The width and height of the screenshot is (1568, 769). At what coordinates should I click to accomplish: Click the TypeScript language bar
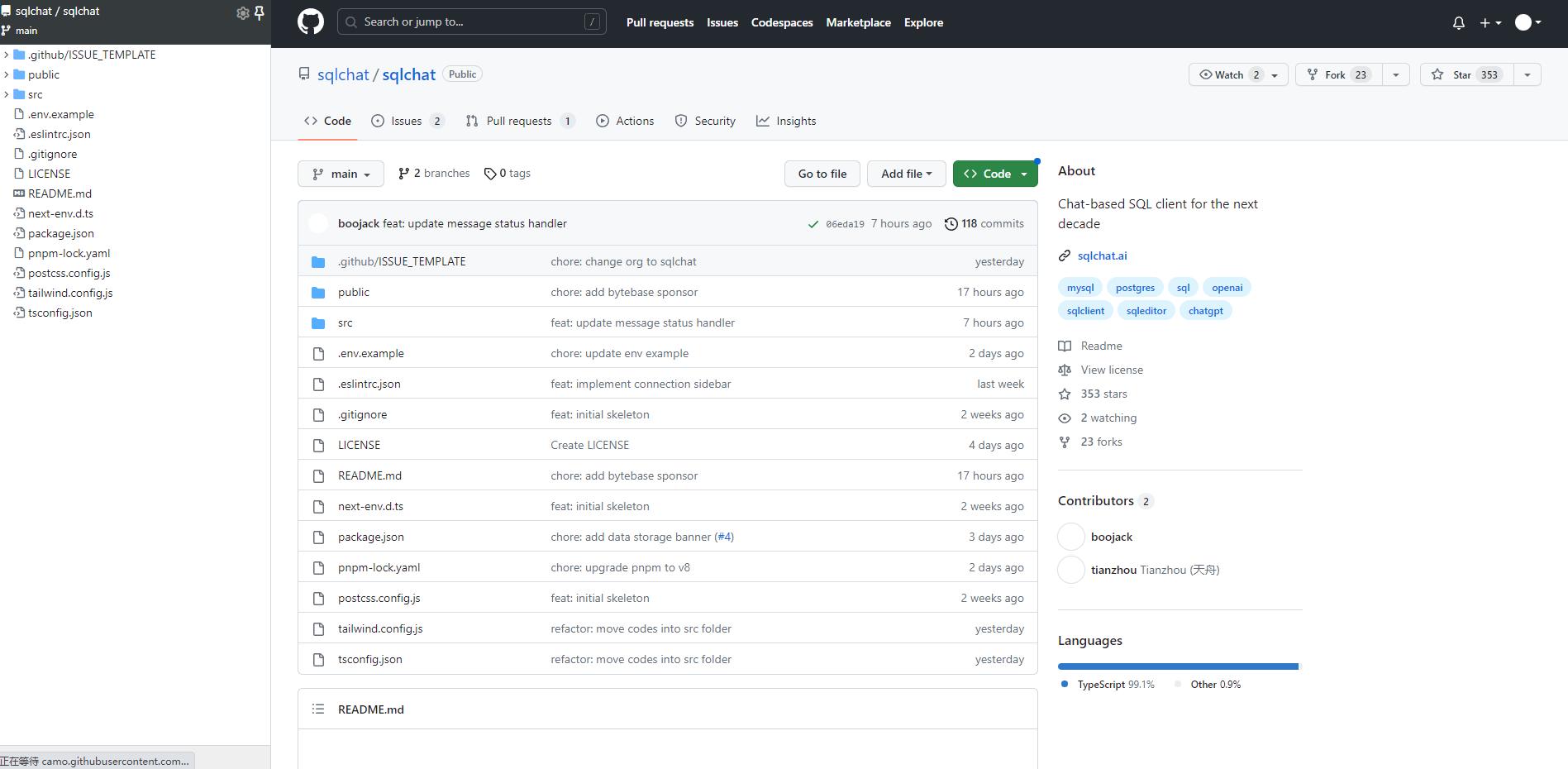tap(1178, 666)
